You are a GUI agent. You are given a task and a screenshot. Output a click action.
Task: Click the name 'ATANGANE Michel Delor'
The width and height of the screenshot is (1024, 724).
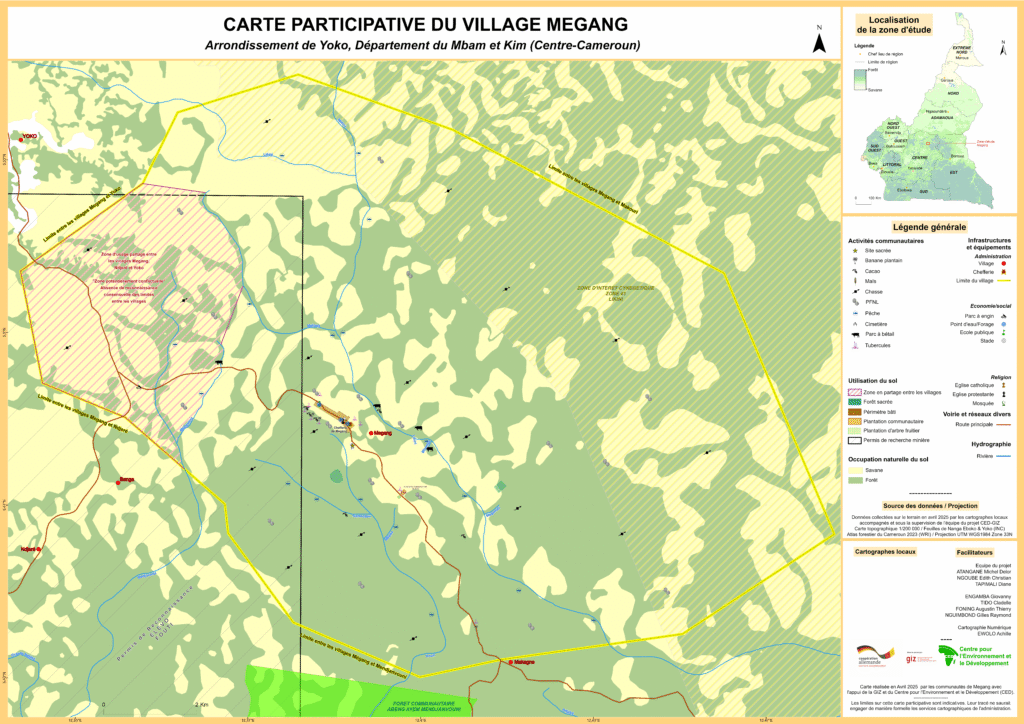pos(984,572)
